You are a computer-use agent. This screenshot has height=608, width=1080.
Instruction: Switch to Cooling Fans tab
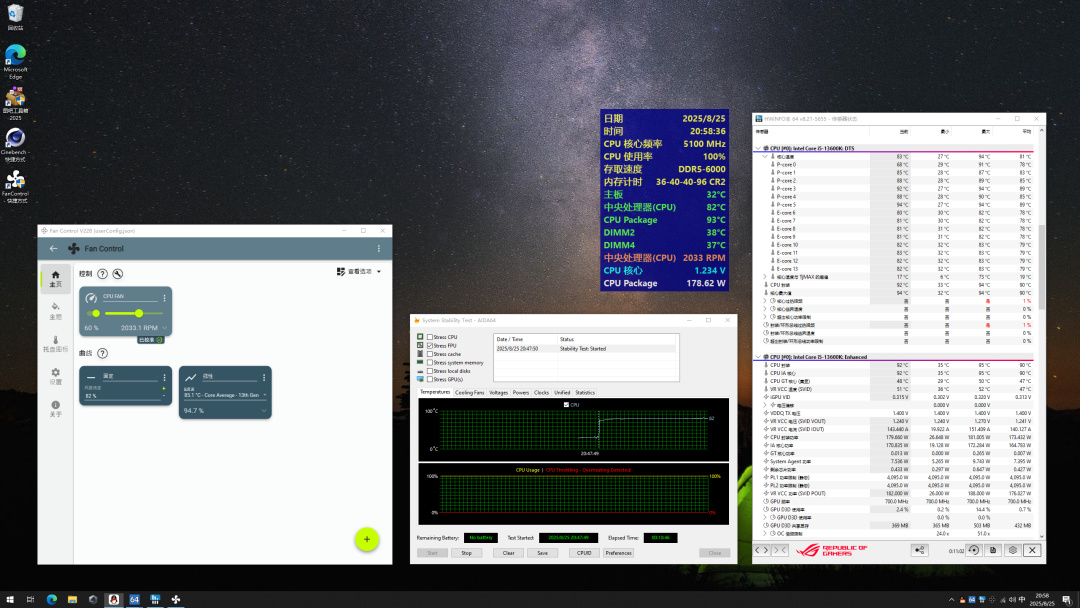pyautogui.click(x=470, y=392)
